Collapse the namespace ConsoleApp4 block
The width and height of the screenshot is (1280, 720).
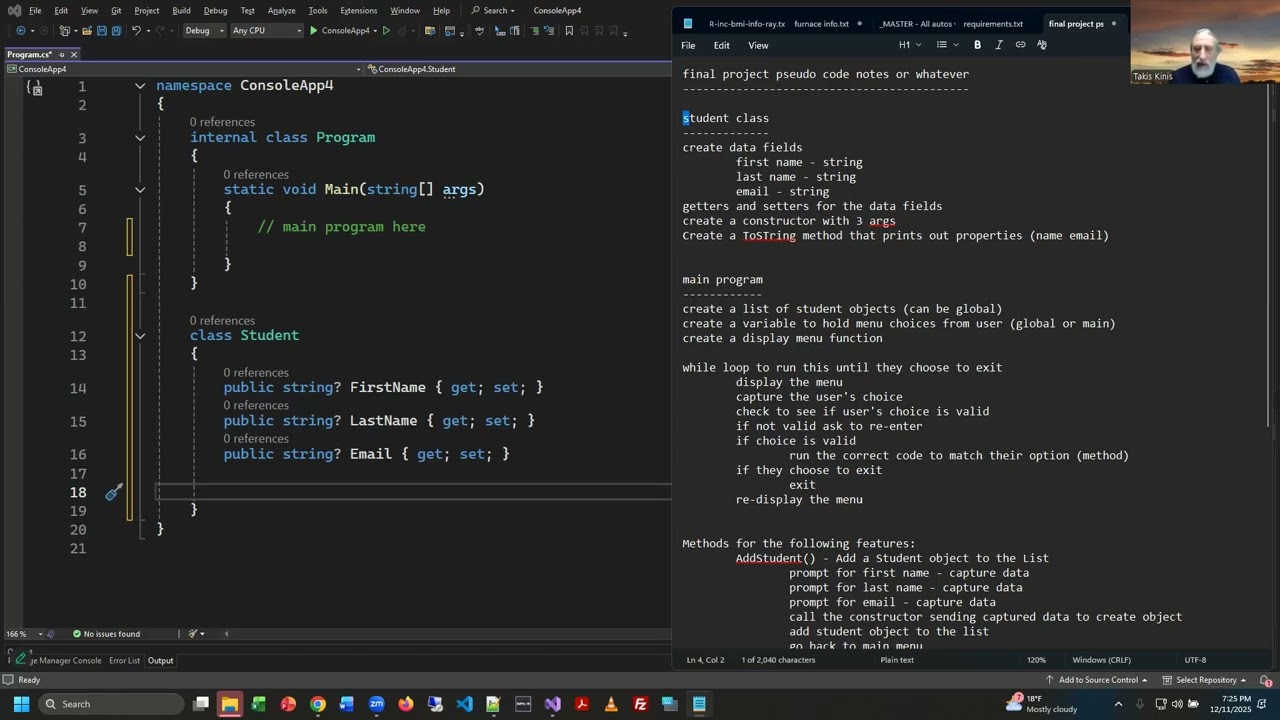[140, 86]
